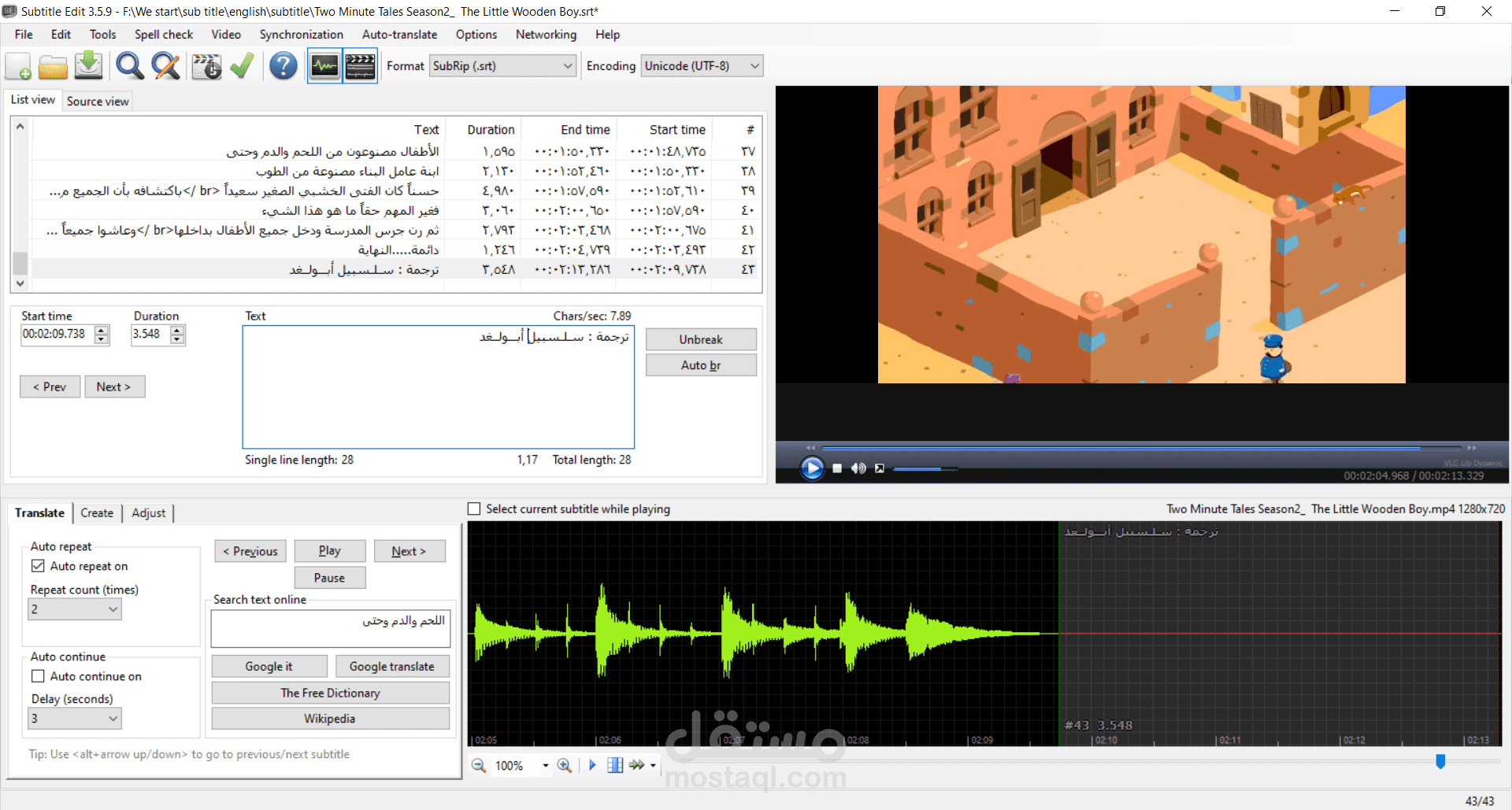Click the center waveform position icon
This screenshot has width=1512, height=810.
615,765
